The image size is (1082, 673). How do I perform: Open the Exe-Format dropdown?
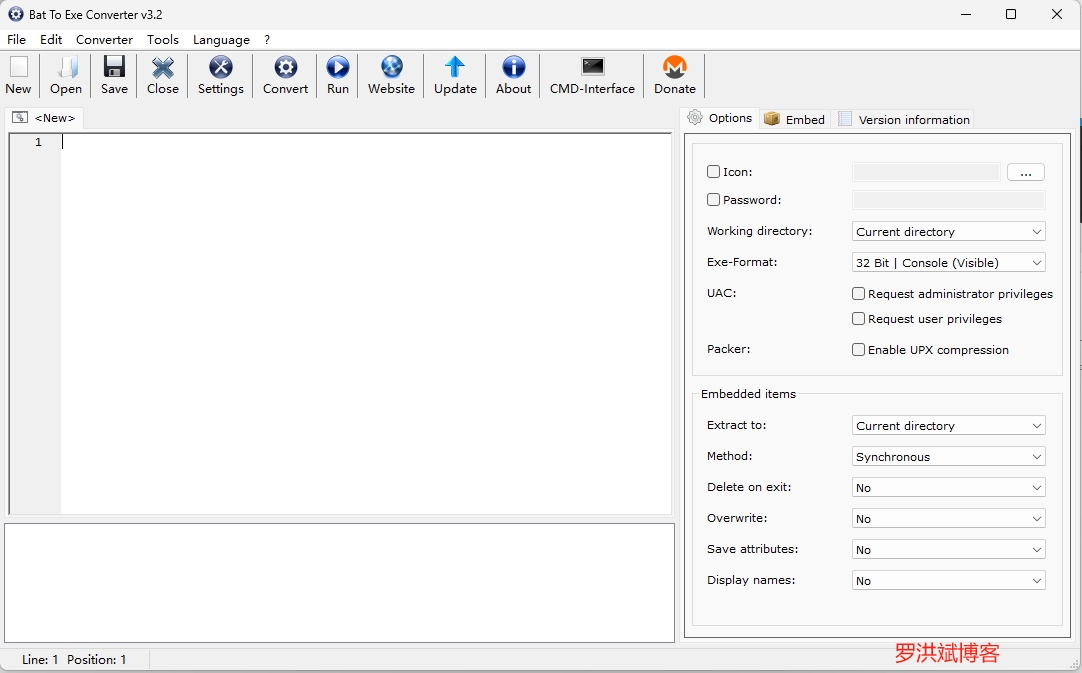tap(949, 262)
